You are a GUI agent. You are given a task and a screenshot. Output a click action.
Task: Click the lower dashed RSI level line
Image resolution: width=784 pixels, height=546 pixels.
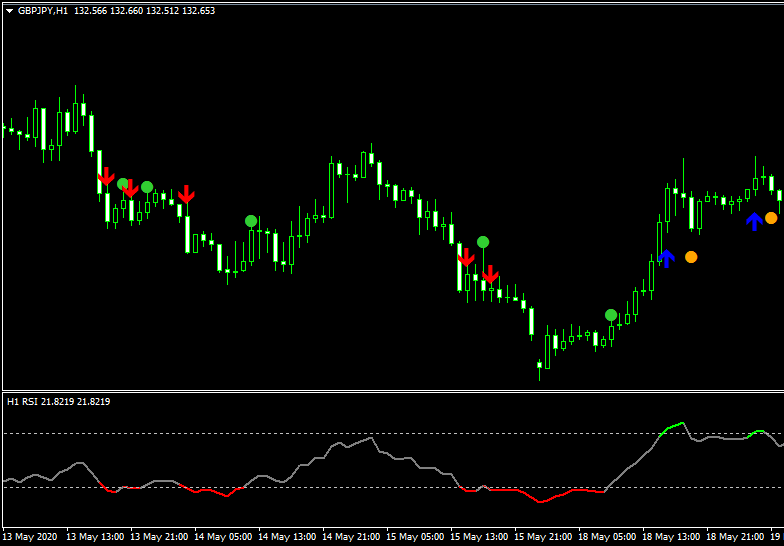coord(300,488)
